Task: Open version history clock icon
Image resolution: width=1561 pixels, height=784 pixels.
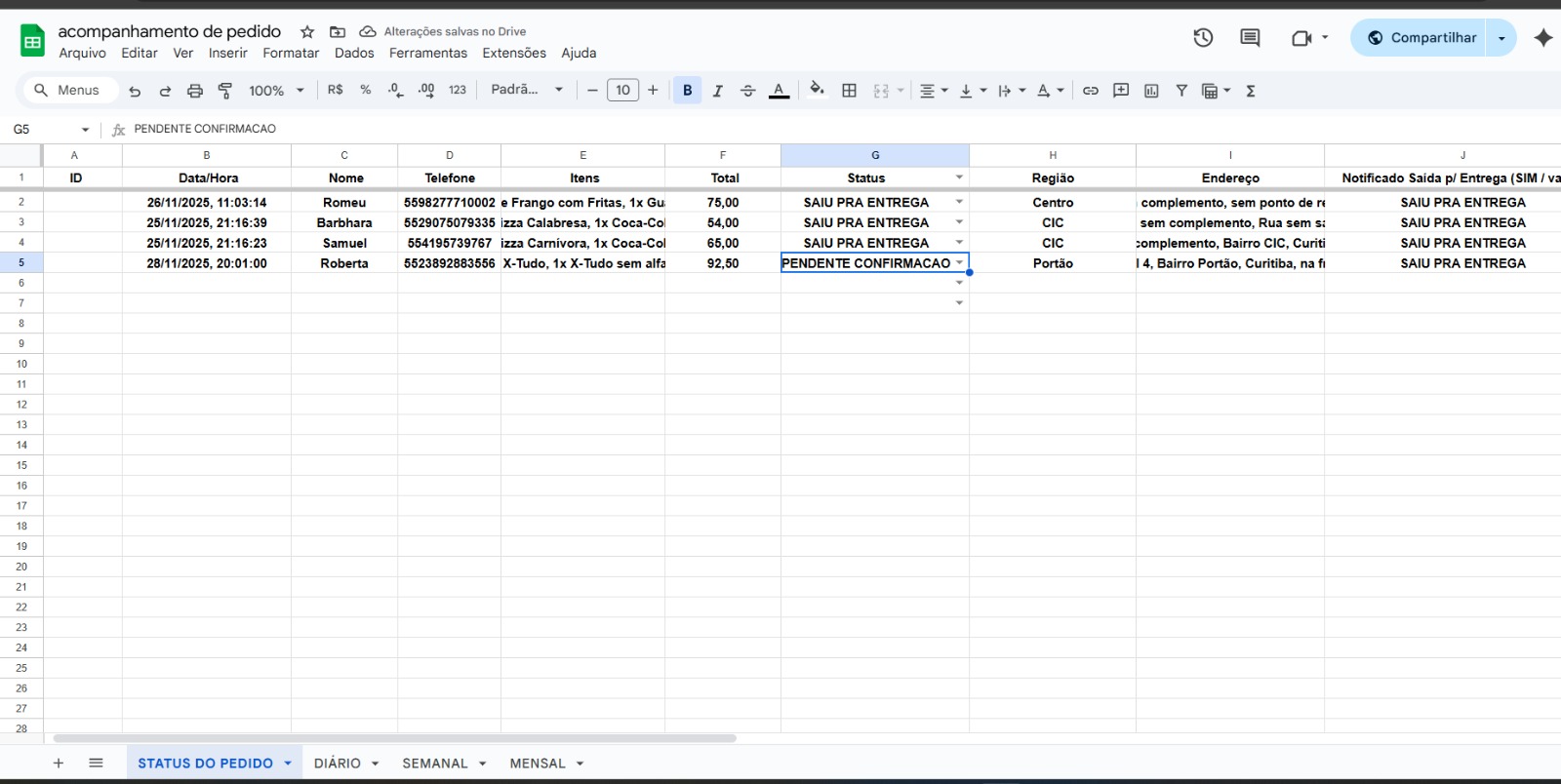Action: point(1203,38)
